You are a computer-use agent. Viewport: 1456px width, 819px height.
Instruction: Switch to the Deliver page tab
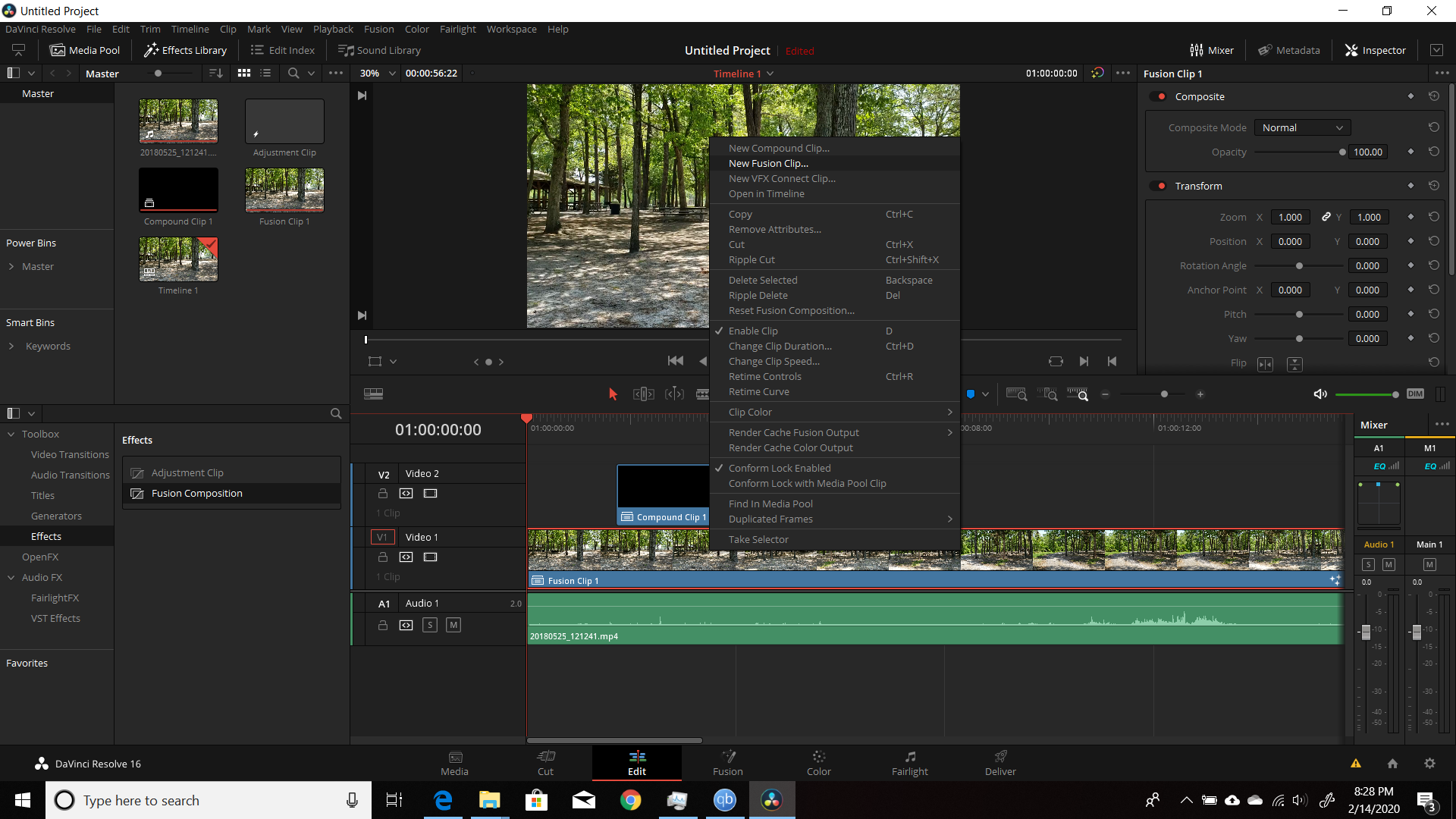pos(1000,763)
